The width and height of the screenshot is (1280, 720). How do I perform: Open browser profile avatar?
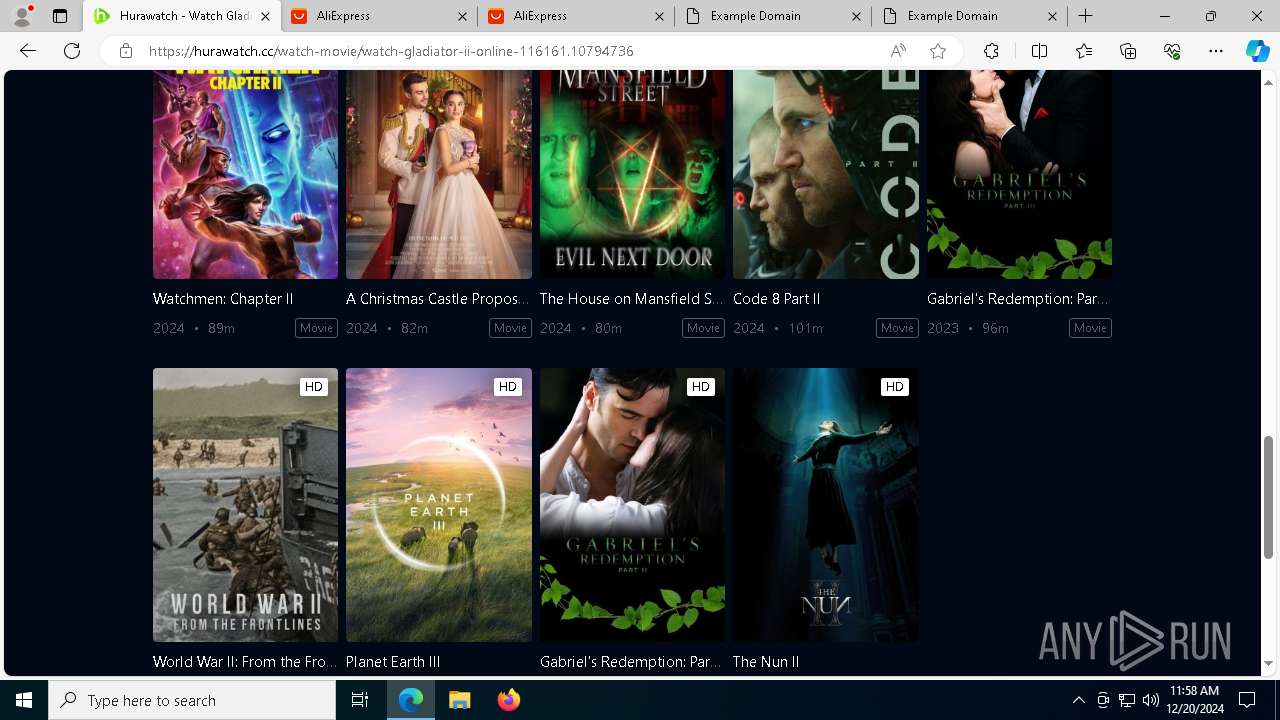point(22,16)
